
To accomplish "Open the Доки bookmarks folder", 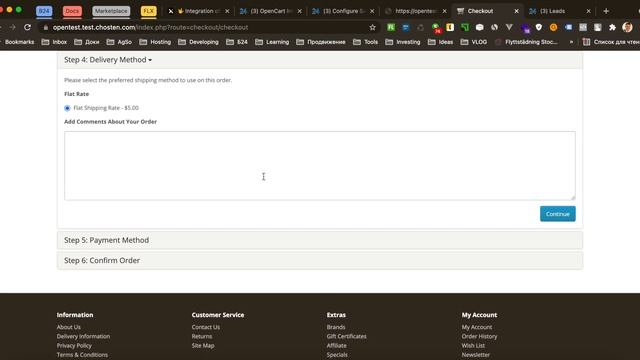I will point(87,42).
